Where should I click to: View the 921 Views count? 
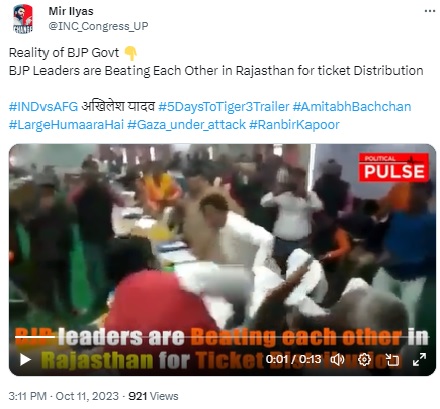153,396
